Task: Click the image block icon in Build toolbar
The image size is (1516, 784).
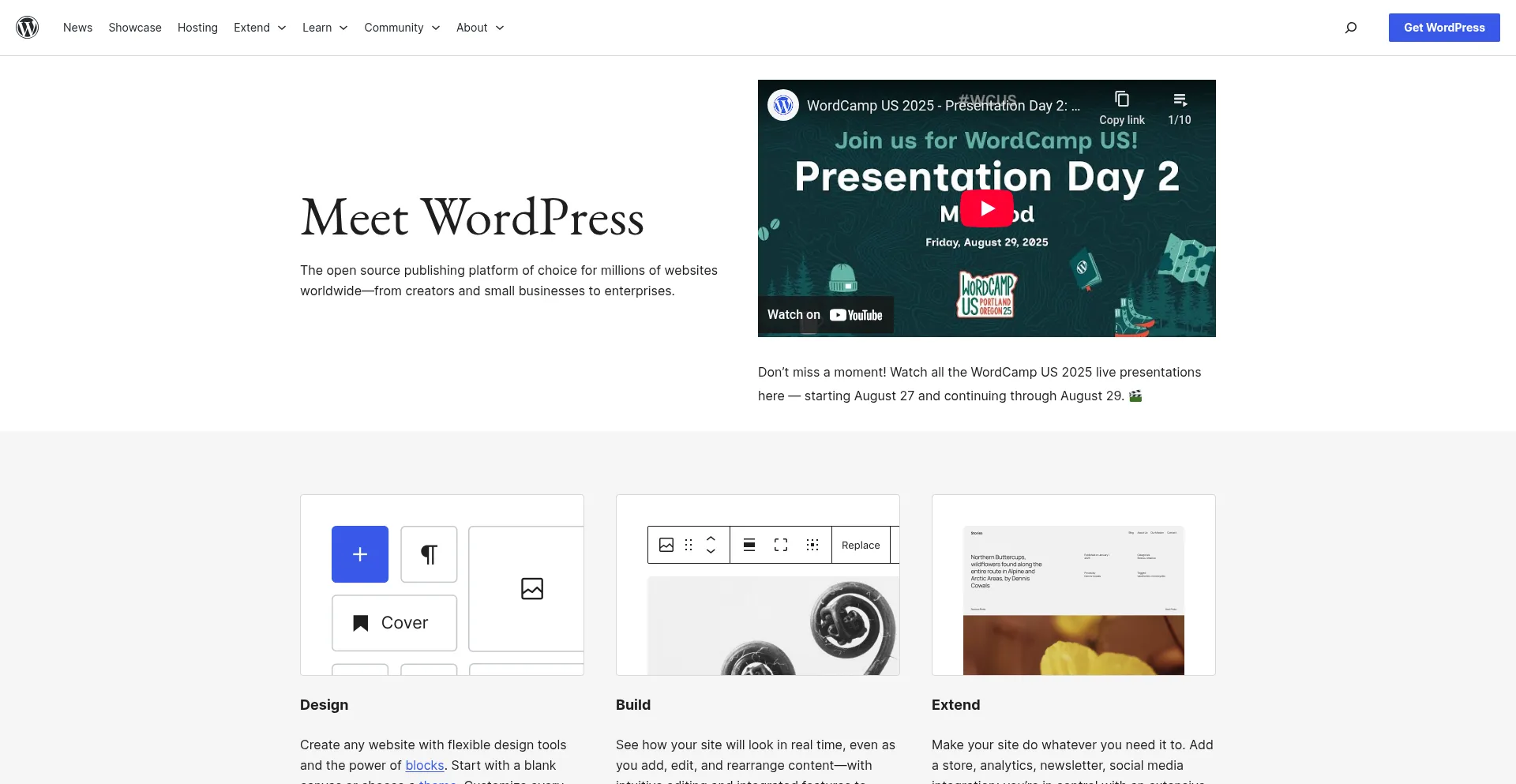Action: click(666, 545)
